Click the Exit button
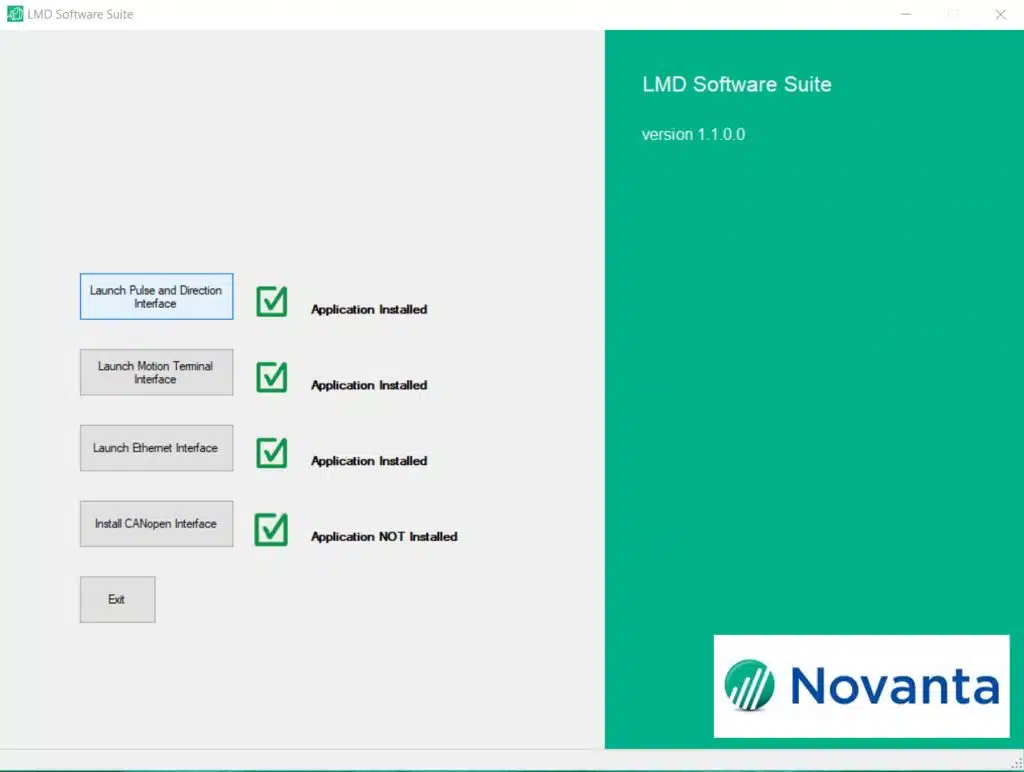Screen dimensions: 1024x772 click(x=118, y=600)
